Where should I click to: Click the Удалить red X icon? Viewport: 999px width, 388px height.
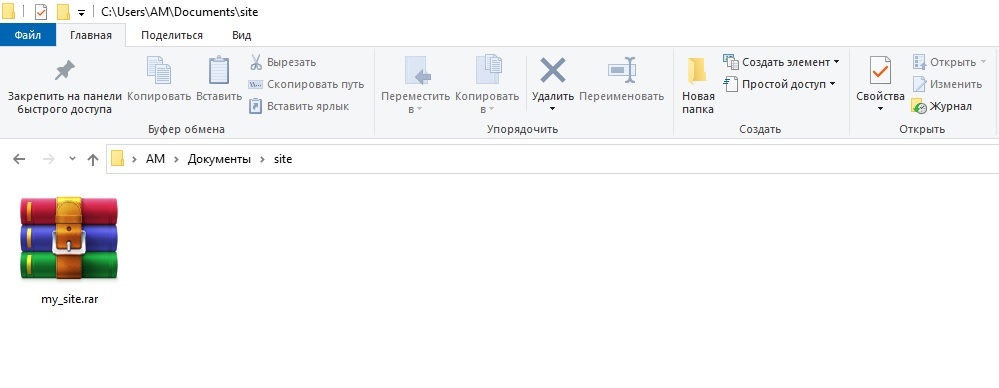552,70
